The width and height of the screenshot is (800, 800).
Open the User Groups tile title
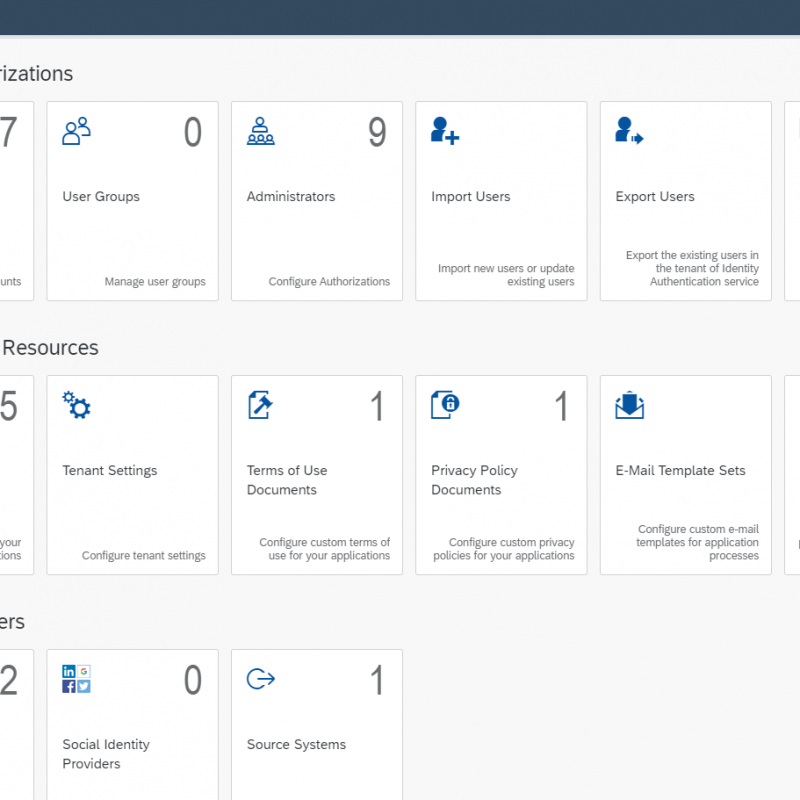coord(101,197)
